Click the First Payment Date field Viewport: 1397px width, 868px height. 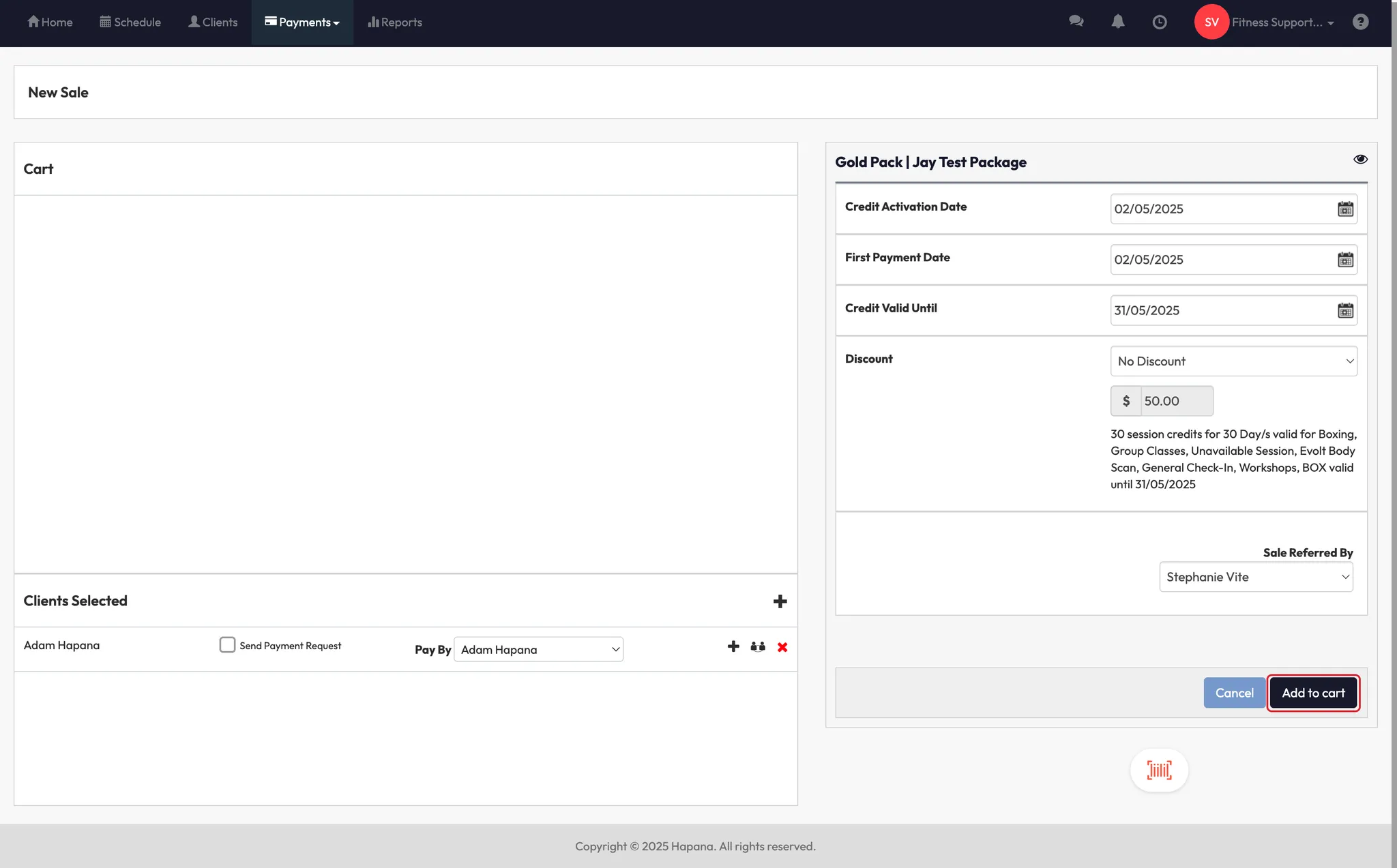[1221, 260]
